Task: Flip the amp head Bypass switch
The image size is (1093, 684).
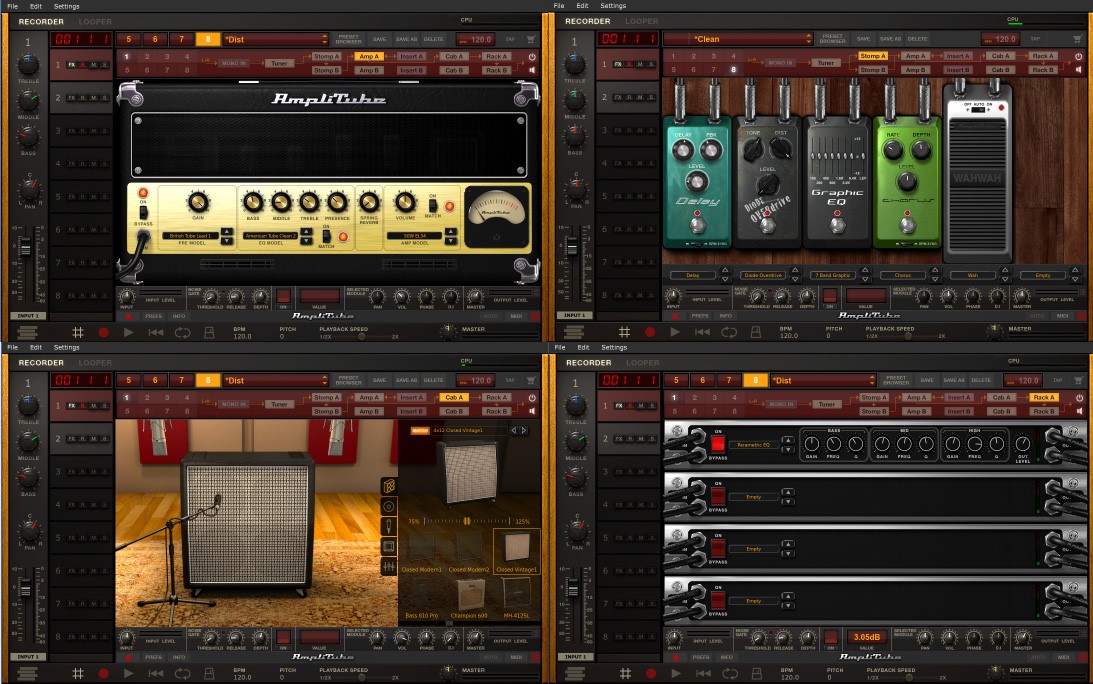Action: 143,212
